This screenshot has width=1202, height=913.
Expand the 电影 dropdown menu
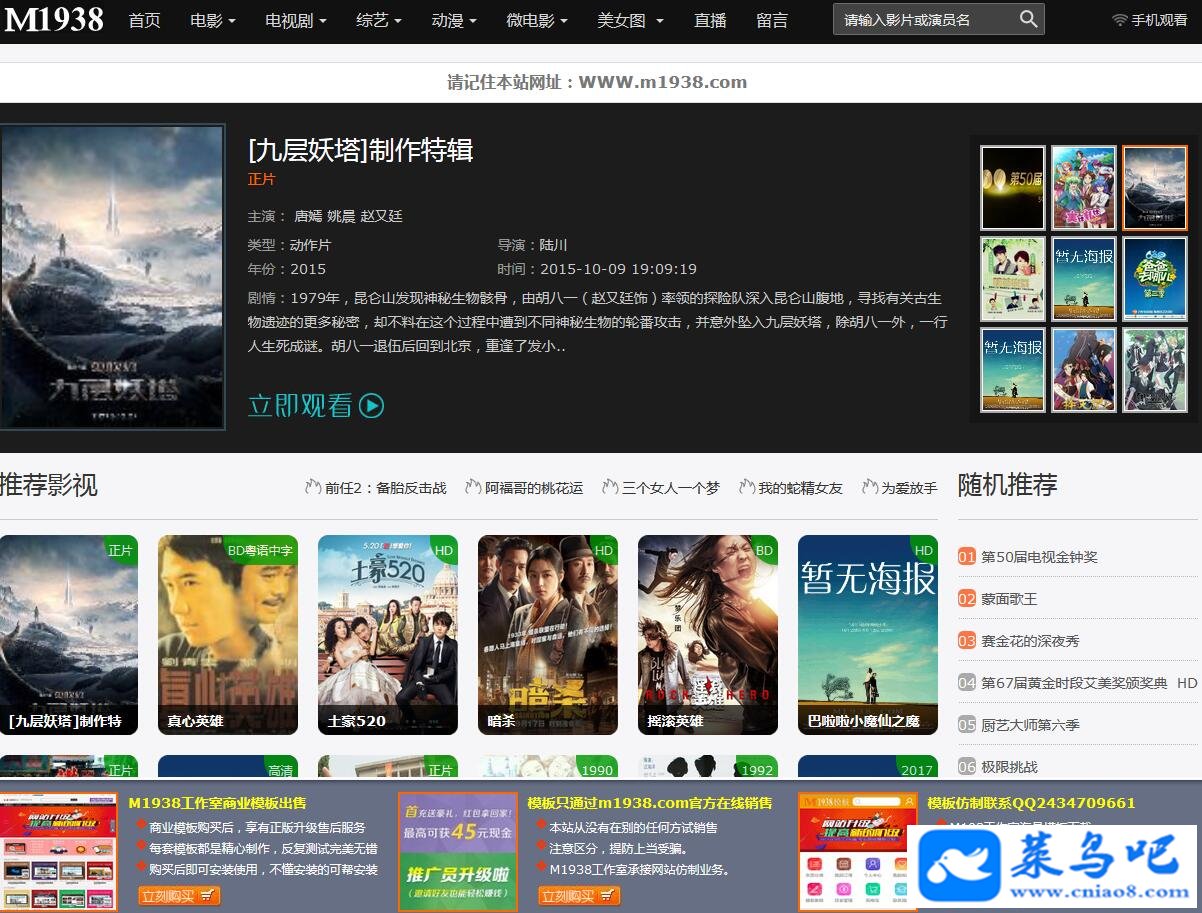coord(213,20)
